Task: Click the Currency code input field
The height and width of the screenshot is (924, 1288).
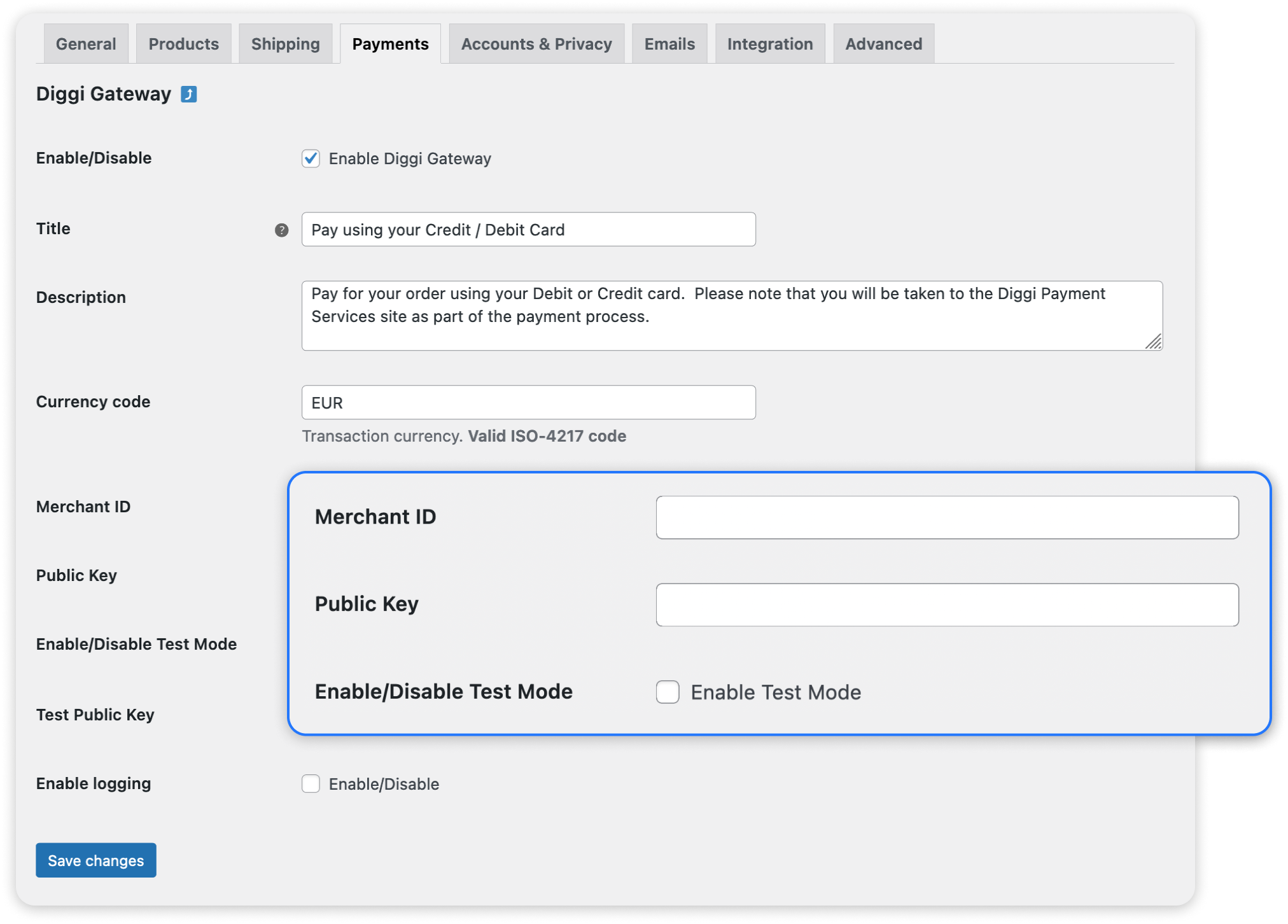Action: (x=528, y=402)
